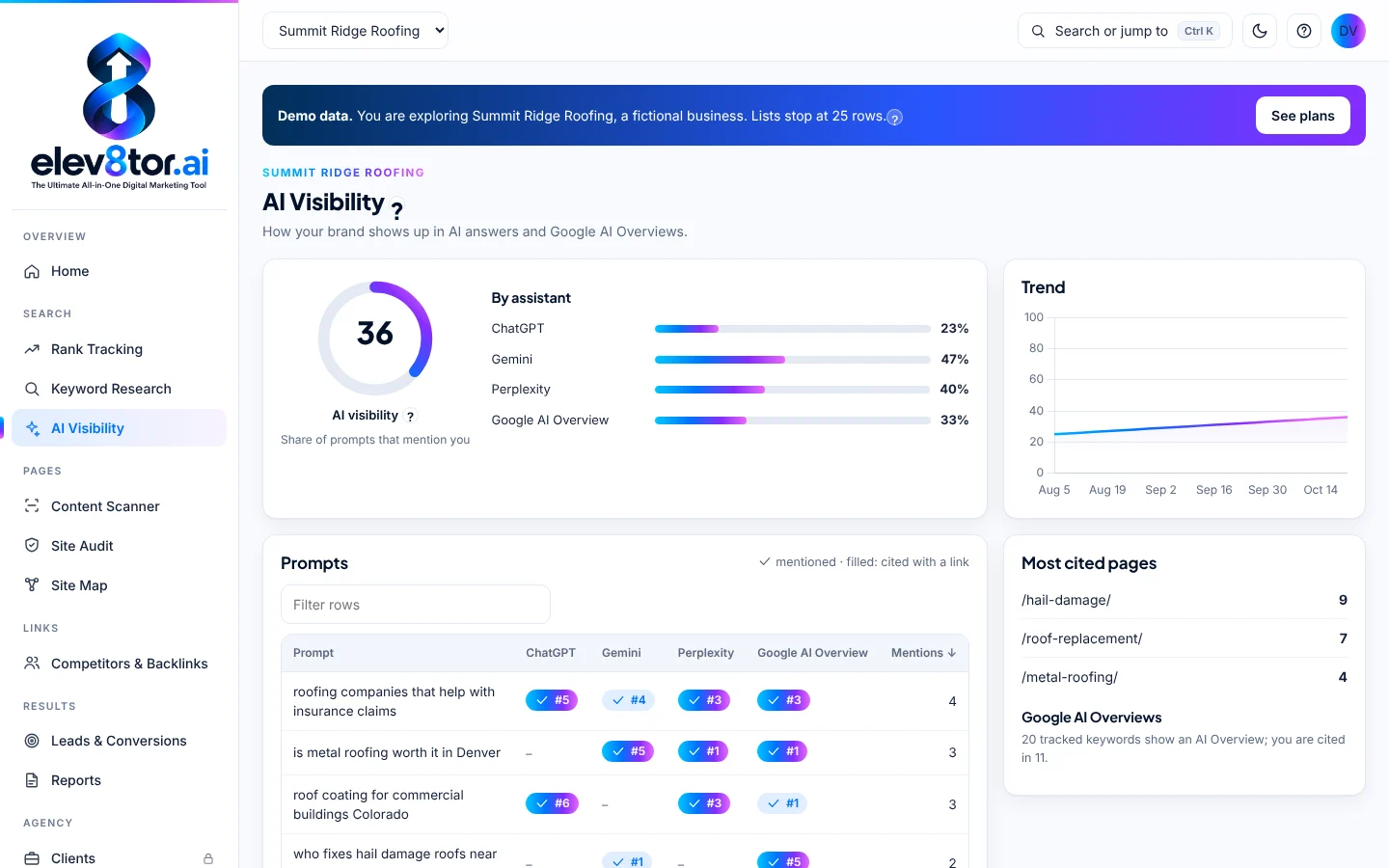The height and width of the screenshot is (868, 1389).
Task: Click the ChatGPT #5 badge in the insurance claims row
Action: click(x=552, y=700)
